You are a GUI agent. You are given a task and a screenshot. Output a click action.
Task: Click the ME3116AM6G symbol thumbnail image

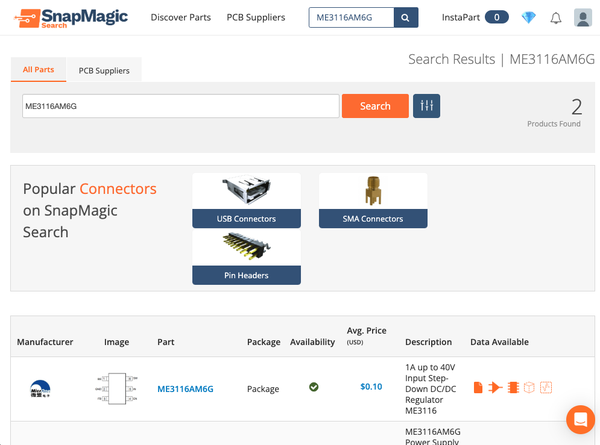tap(117, 388)
